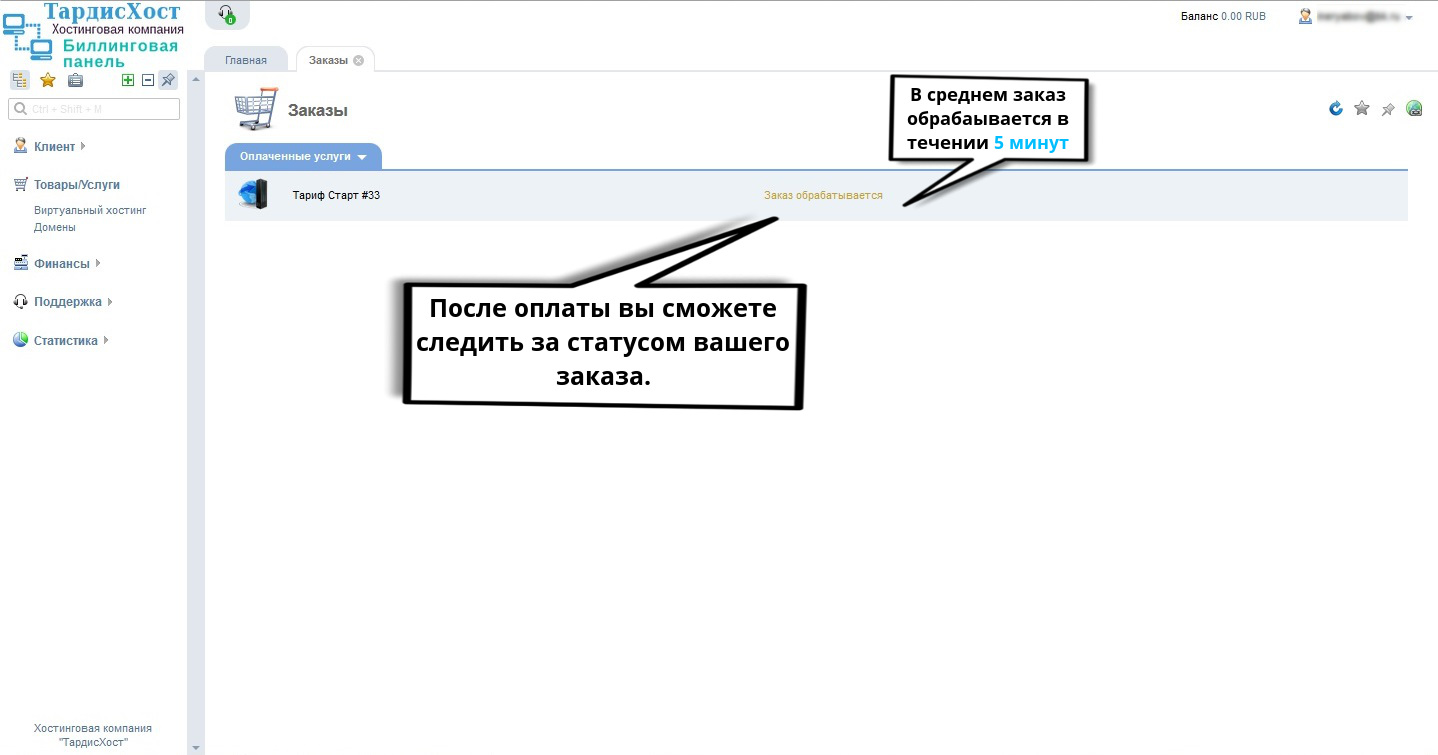Open the Товары/Услуги section
Image resolution: width=1438 pixels, height=755 pixels.
[76, 185]
